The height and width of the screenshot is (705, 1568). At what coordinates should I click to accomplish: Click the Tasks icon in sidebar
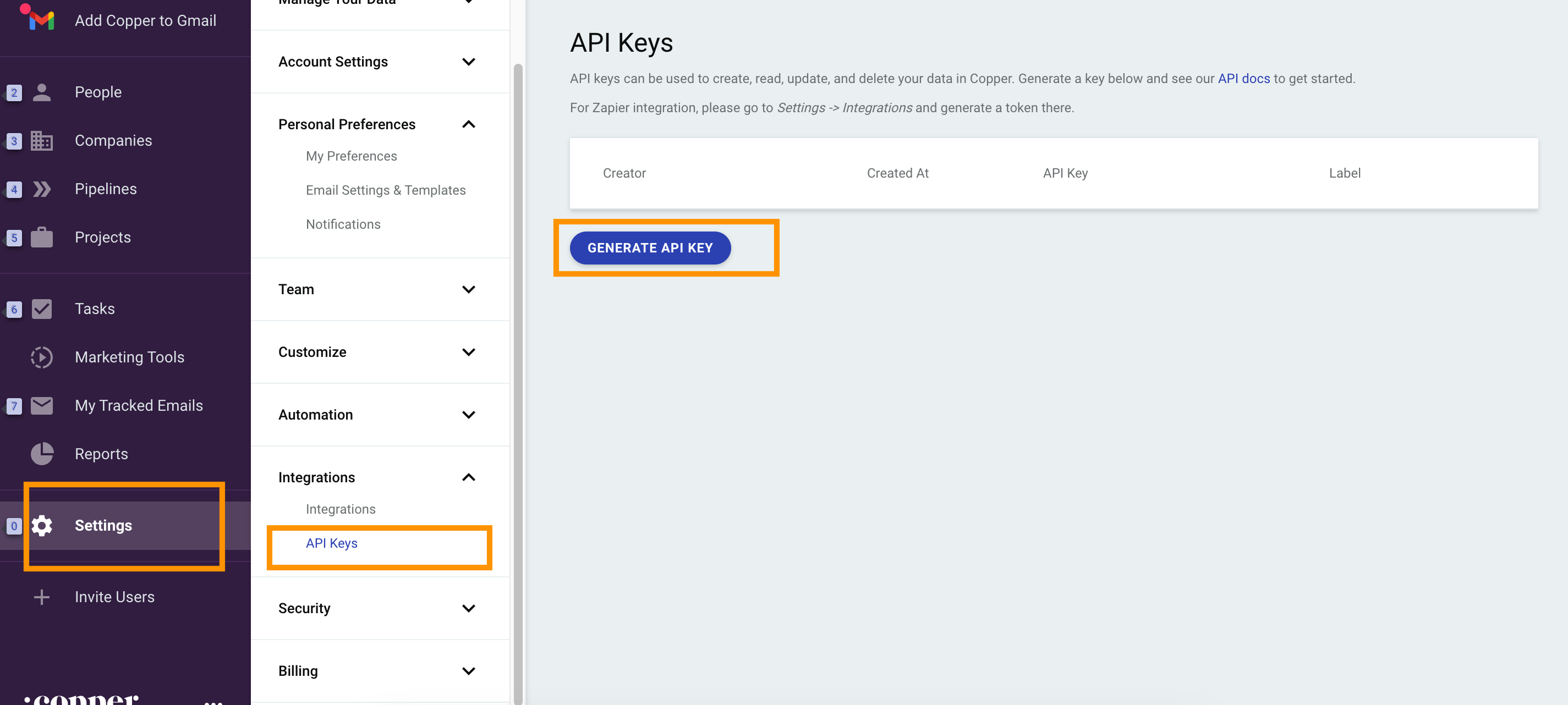[40, 308]
